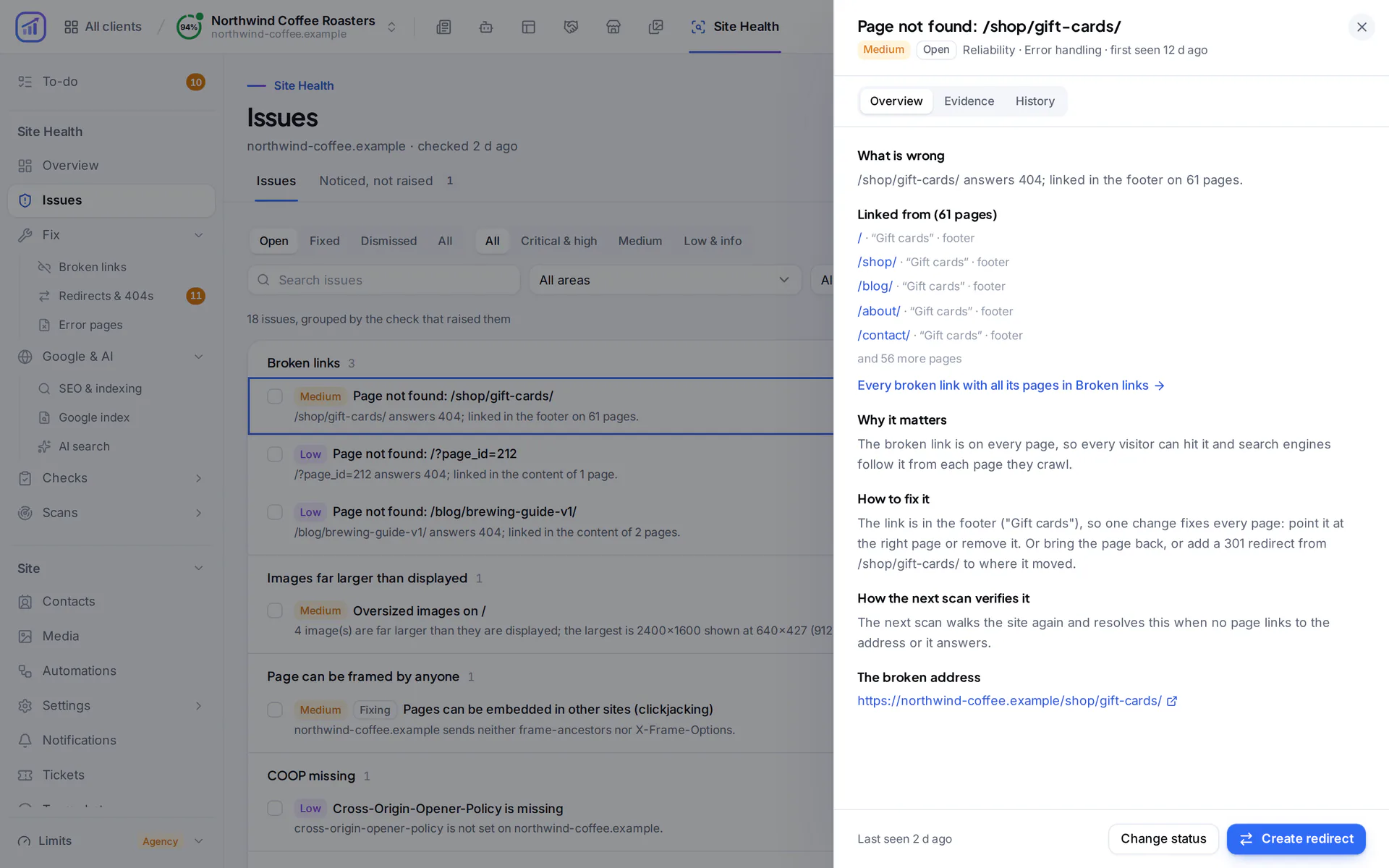This screenshot has height=868, width=1389.
Task: Tick the checkbox for Page not found: /shop/gift-cards/
Action: click(275, 396)
